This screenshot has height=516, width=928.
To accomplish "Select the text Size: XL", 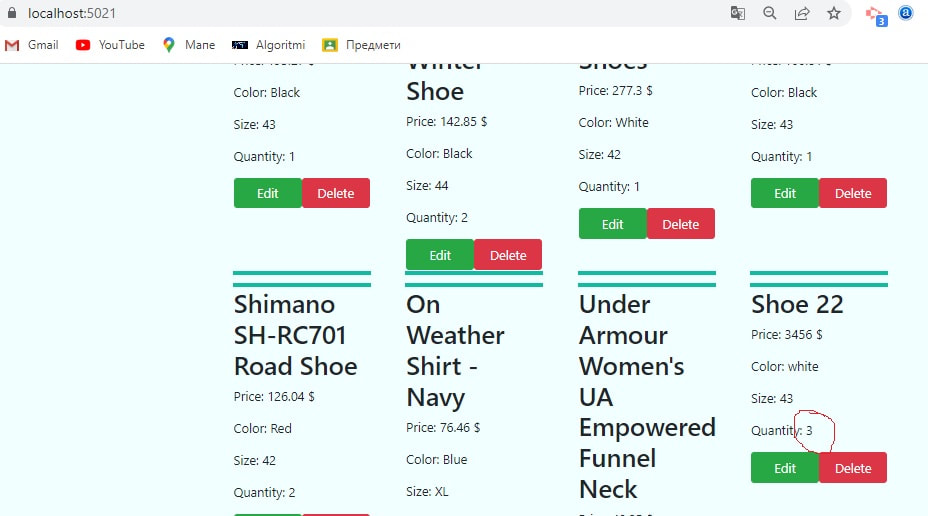I will tap(427, 491).
